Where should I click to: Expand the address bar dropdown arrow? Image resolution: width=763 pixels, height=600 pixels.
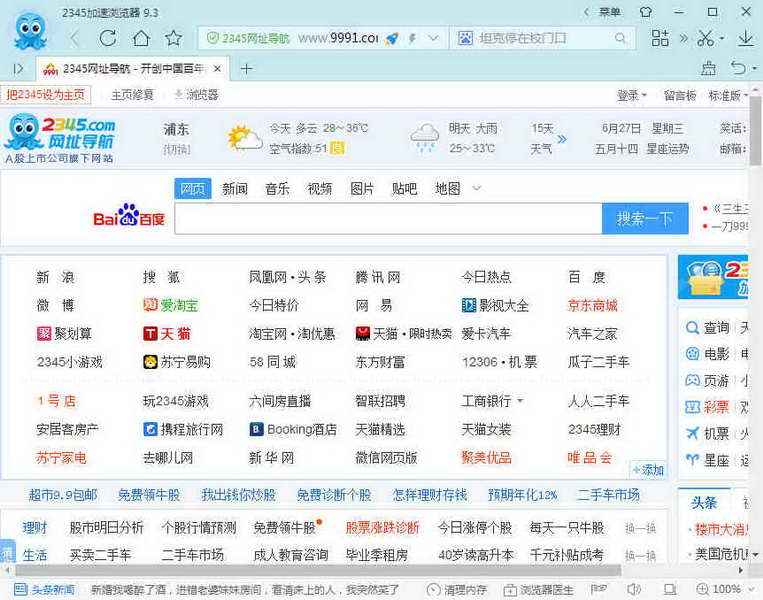tap(433, 38)
